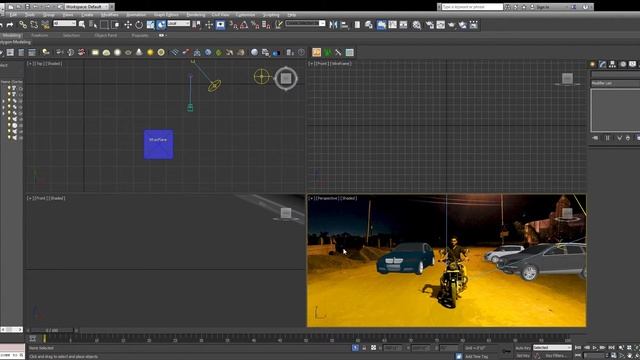Screen dimensions: 640x360
Task: Click the Mirror tool icon
Action: [x=333, y=25]
